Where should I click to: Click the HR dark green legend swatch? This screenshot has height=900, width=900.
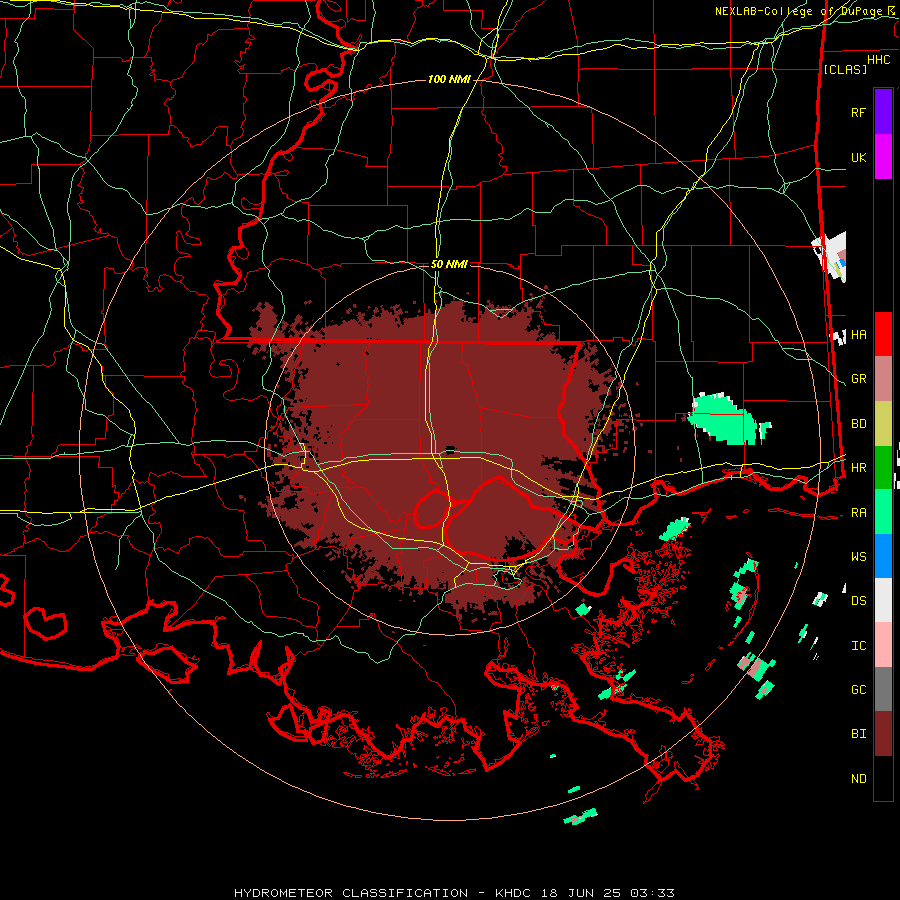(x=883, y=467)
